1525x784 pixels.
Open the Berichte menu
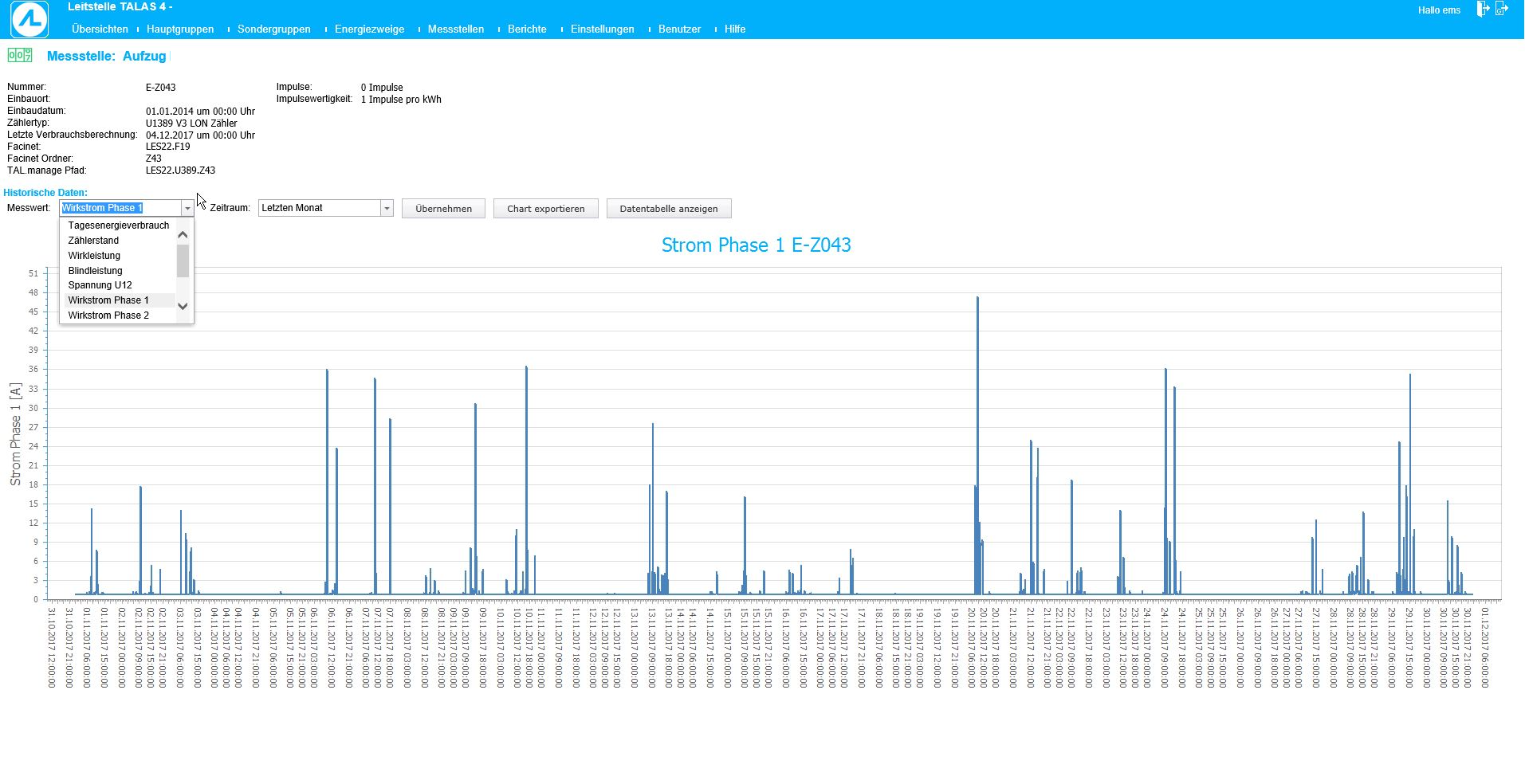point(527,29)
